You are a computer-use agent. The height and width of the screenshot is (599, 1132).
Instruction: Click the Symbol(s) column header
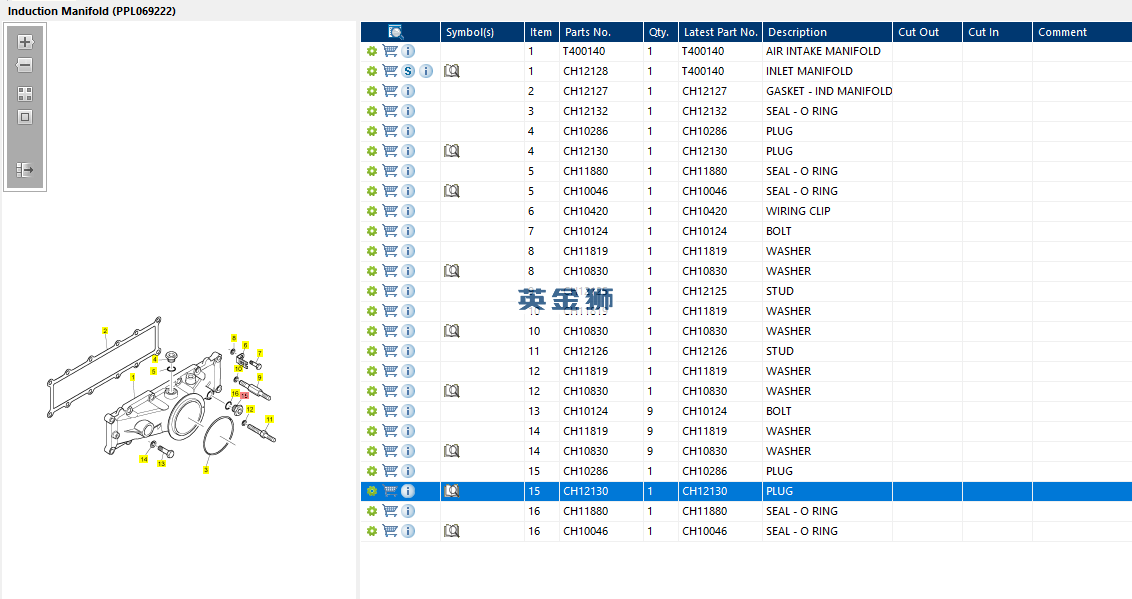482,32
